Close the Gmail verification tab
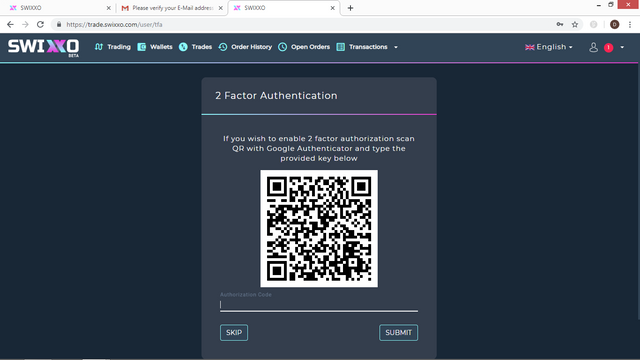 tap(220, 8)
